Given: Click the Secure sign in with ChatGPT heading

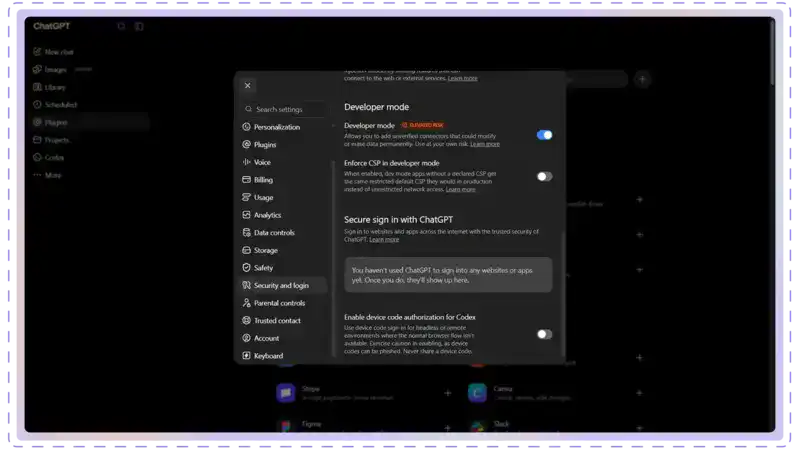Looking at the screenshot, I should coord(398,219).
